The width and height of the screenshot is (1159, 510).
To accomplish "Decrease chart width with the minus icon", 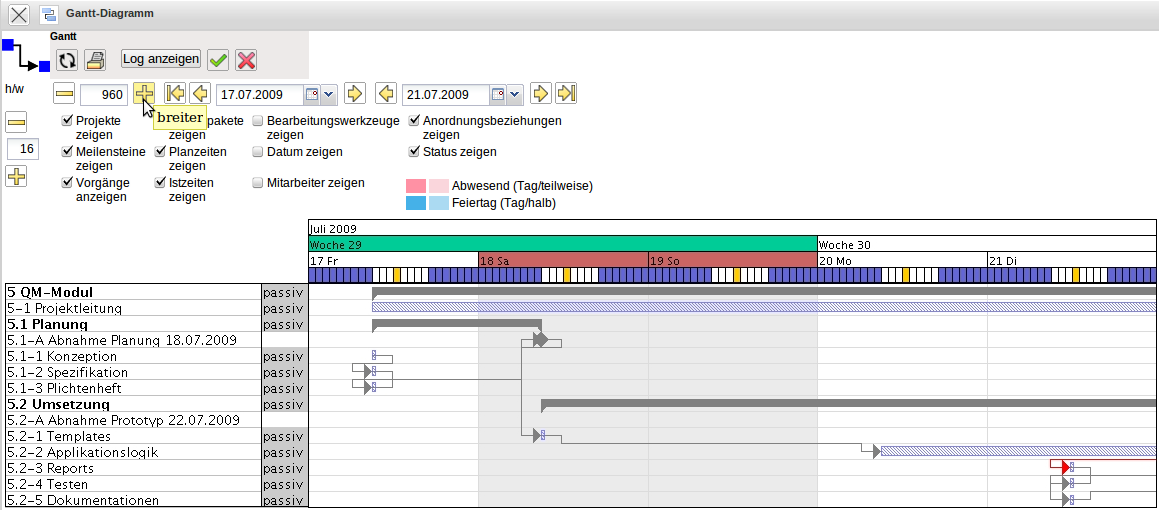I will click(x=65, y=94).
